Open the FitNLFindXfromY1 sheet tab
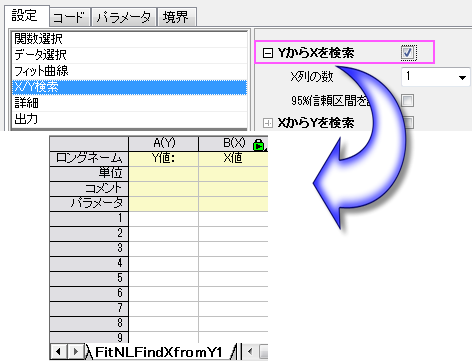The width and height of the screenshot is (472, 363). pos(159,352)
